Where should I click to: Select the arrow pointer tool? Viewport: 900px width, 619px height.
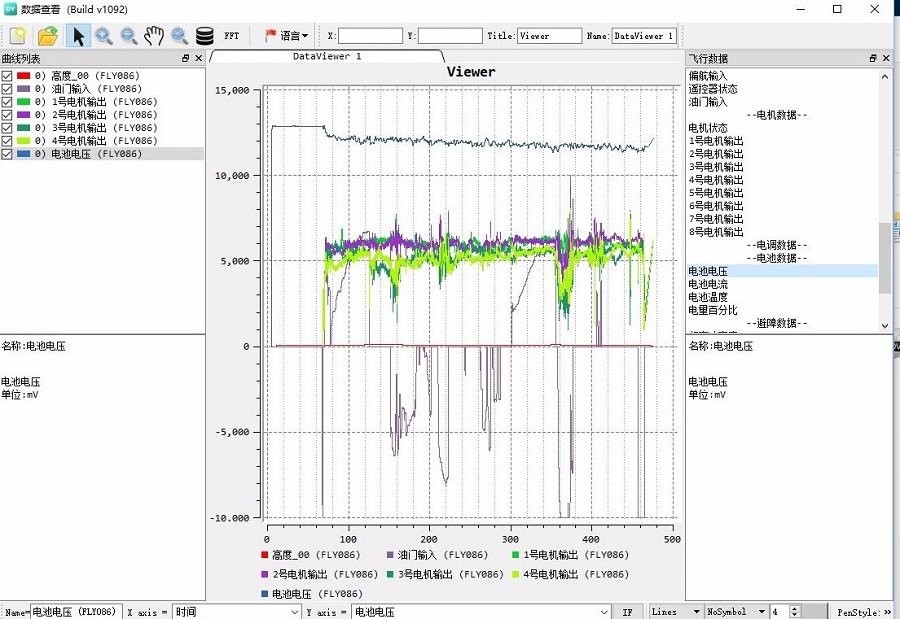click(x=79, y=36)
